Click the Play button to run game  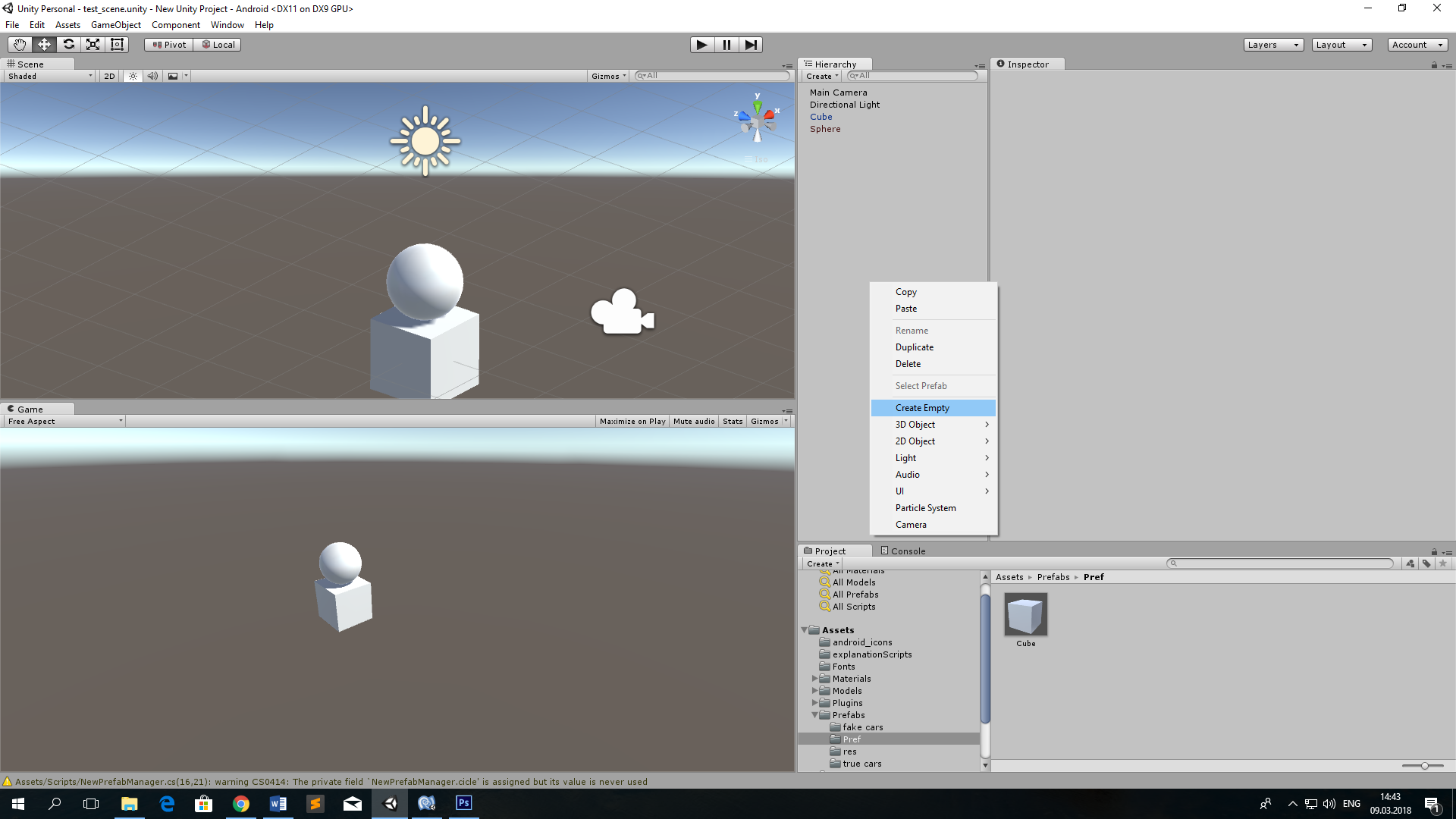click(x=701, y=44)
